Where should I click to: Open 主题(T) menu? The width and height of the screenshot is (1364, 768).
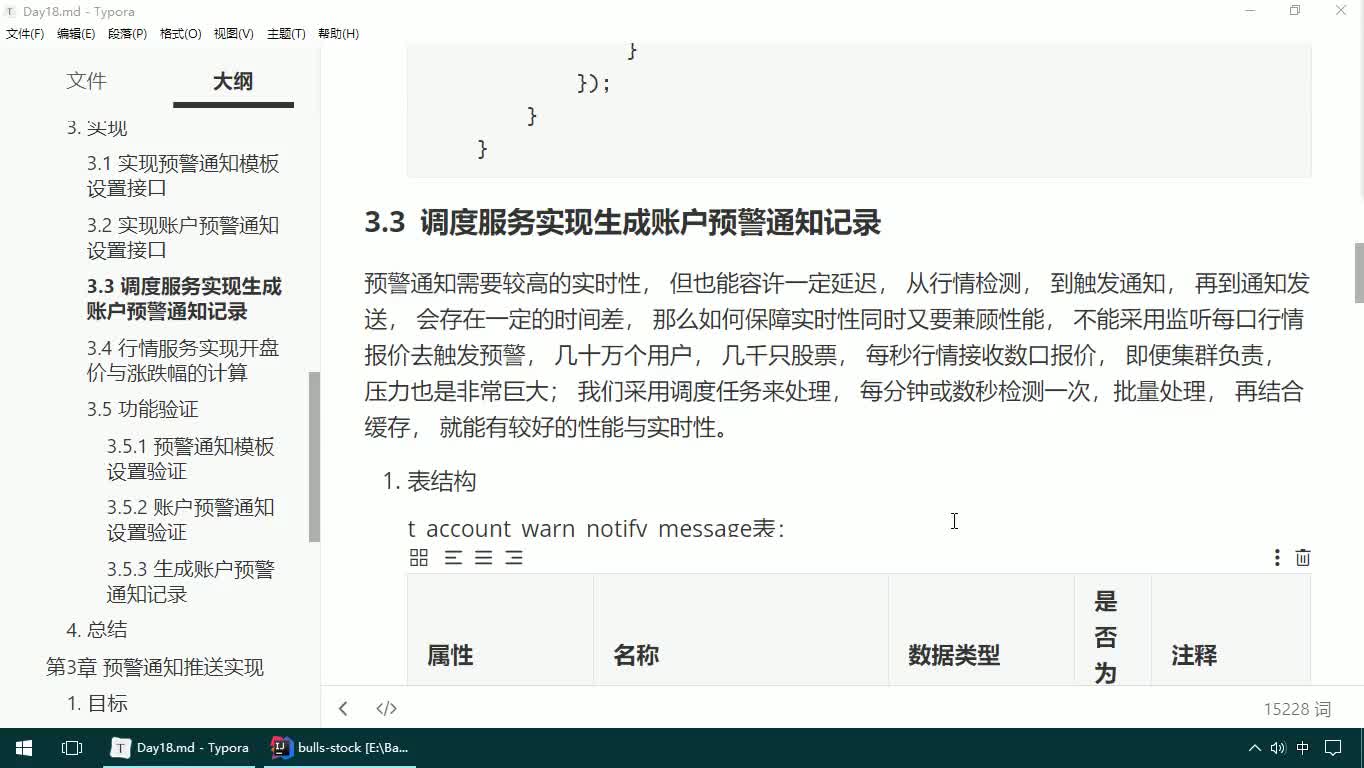286,33
